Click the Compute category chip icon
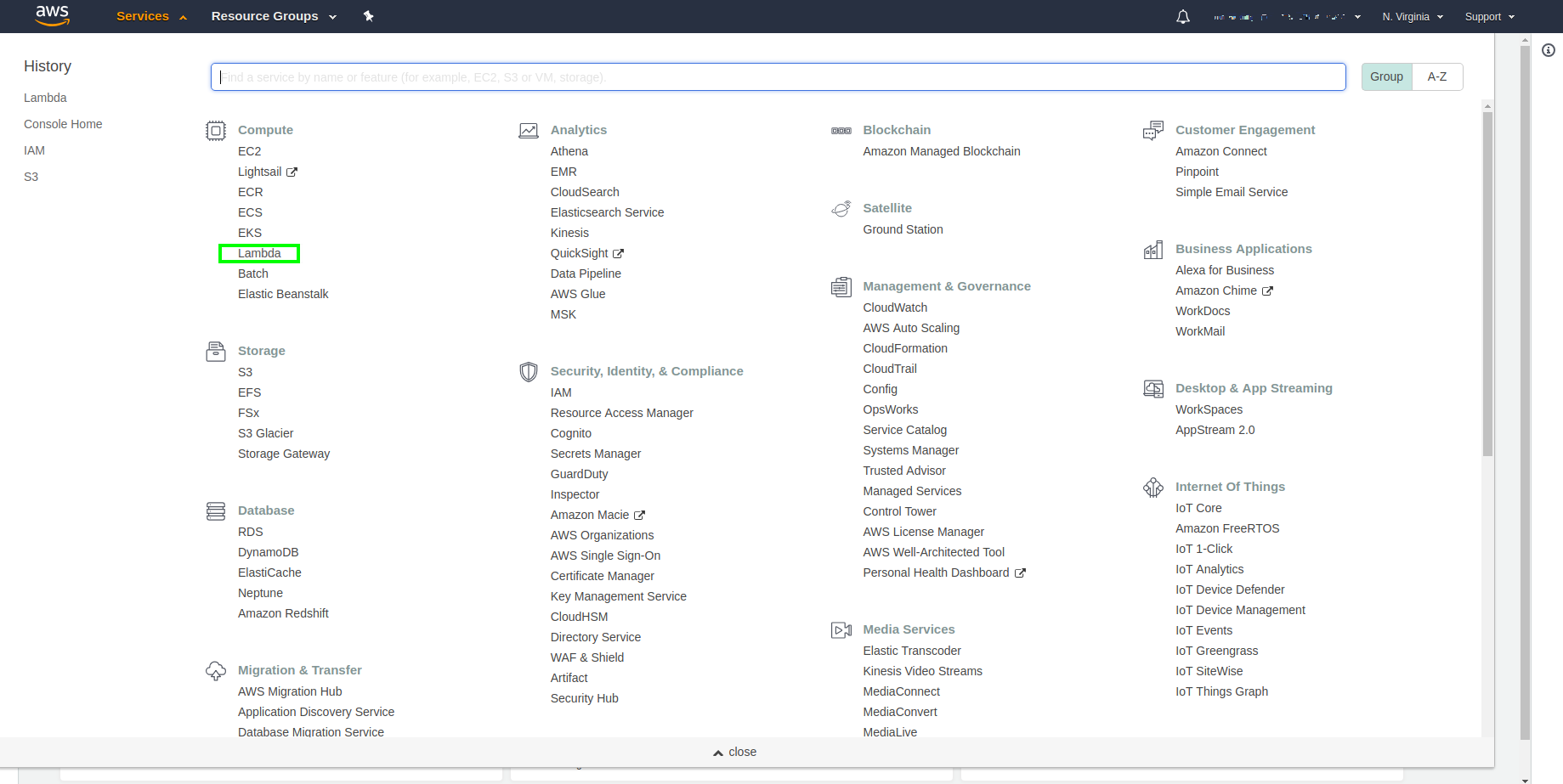The image size is (1563, 784). click(x=216, y=130)
